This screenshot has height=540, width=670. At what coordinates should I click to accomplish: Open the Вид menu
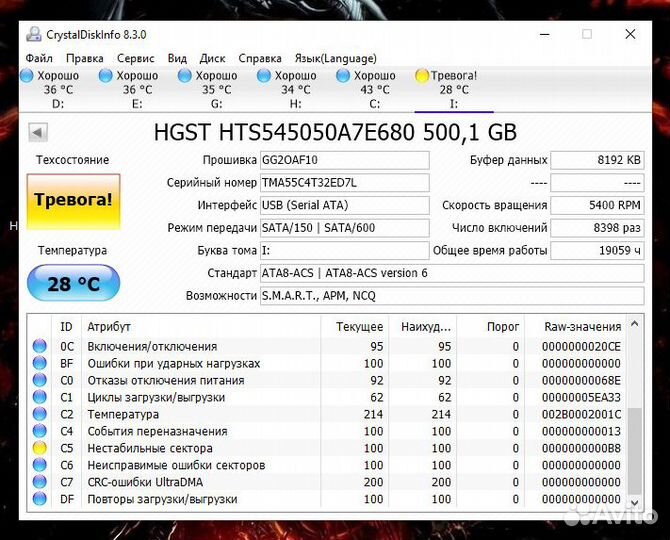(x=177, y=58)
